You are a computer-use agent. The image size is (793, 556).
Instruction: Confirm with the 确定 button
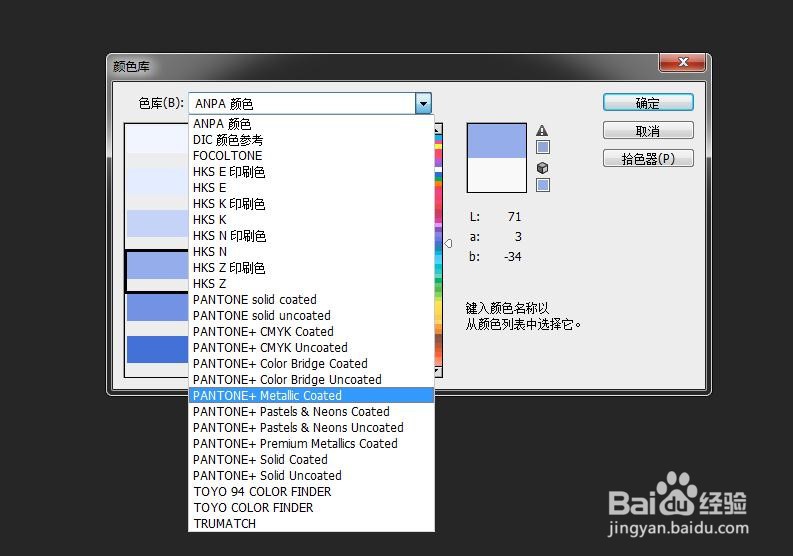pyautogui.click(x=648, y=103)
